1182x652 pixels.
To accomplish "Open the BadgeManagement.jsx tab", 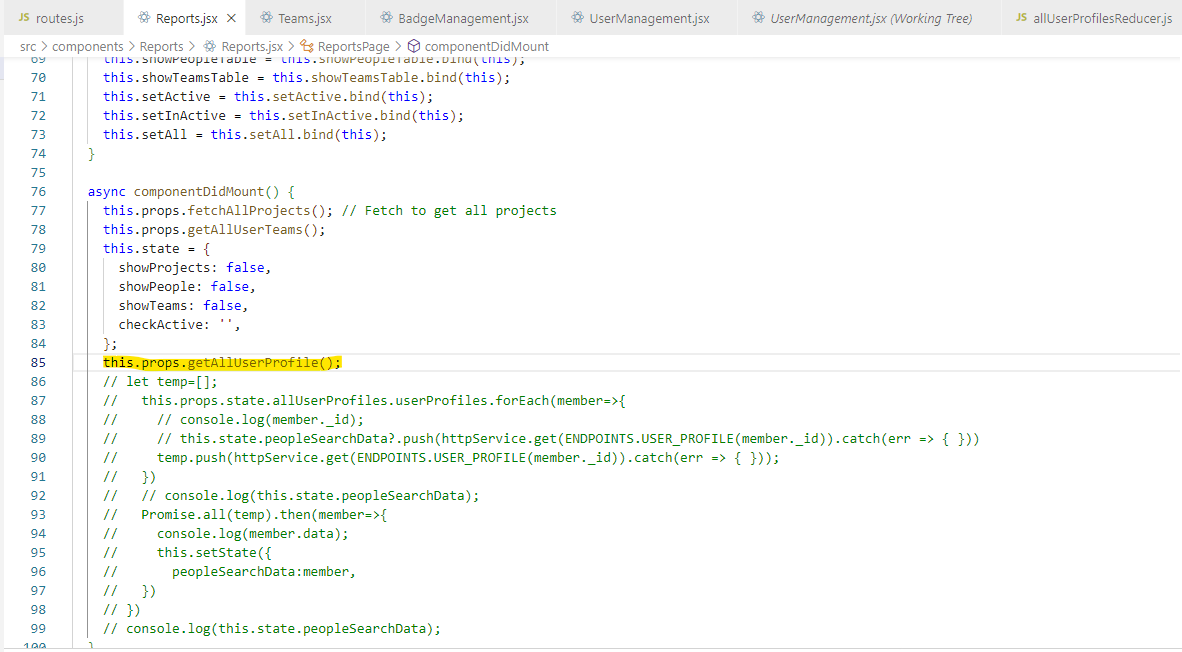I will pyautogui.click(x=463, y=18).
